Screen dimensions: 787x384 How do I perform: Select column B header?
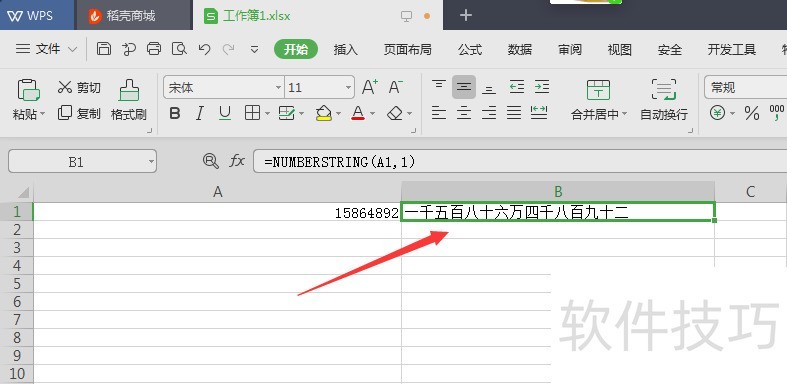tap(558, 191)
